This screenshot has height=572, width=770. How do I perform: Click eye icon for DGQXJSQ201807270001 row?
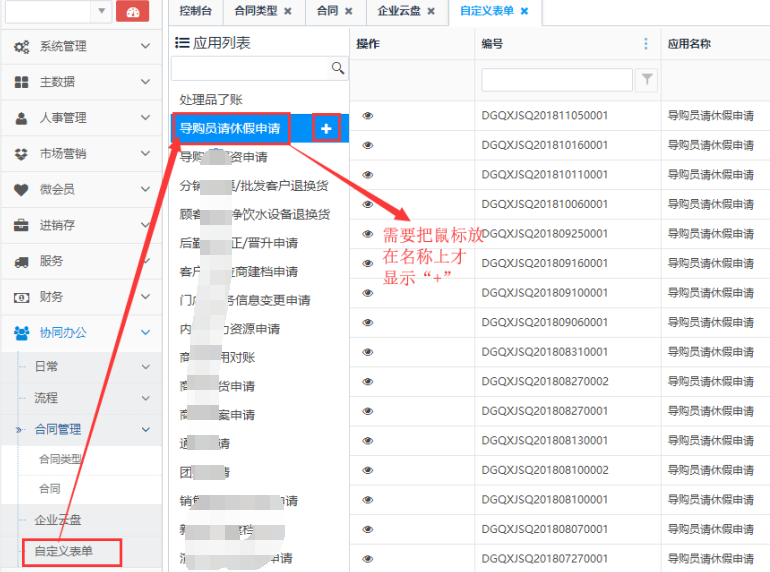point(368,558)
